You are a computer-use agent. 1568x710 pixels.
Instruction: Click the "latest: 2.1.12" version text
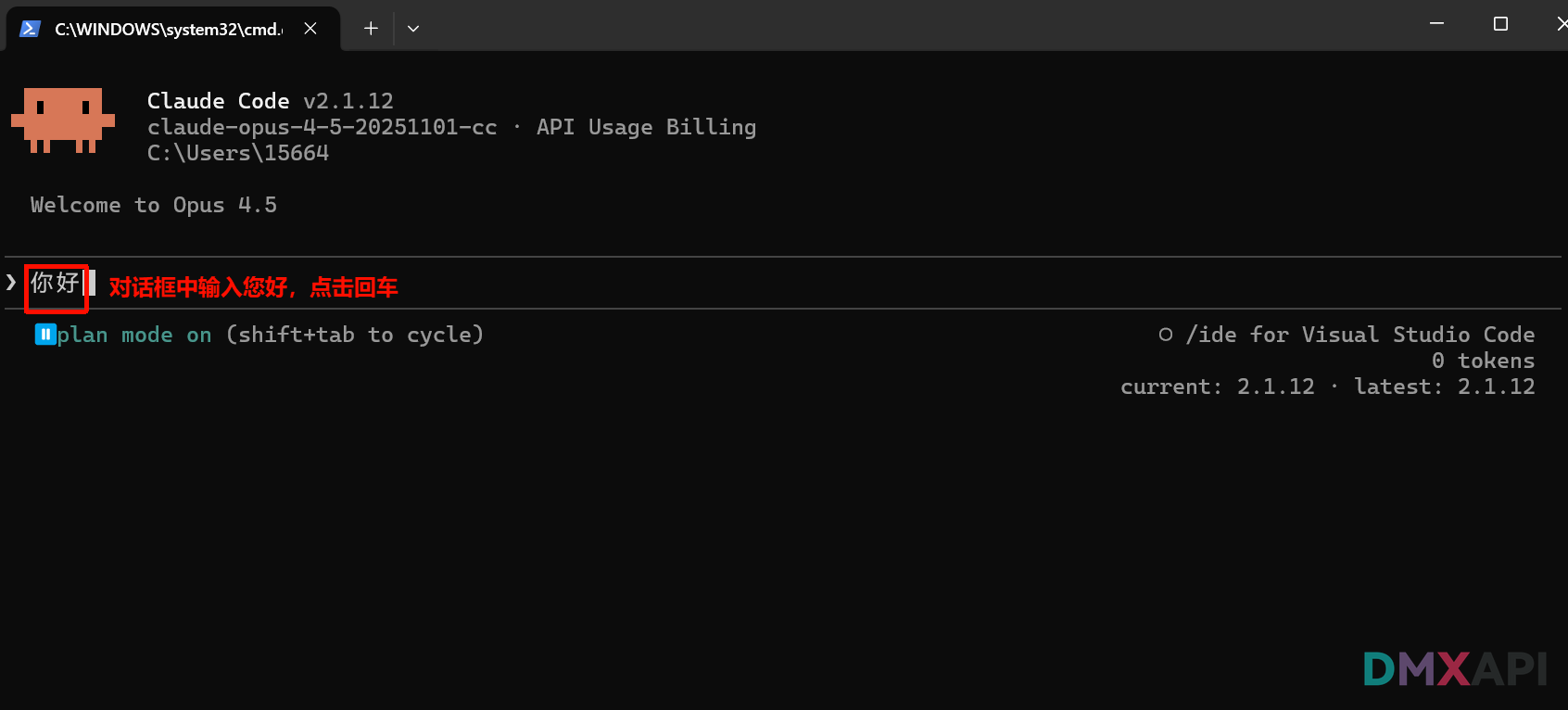point(1444,387)
